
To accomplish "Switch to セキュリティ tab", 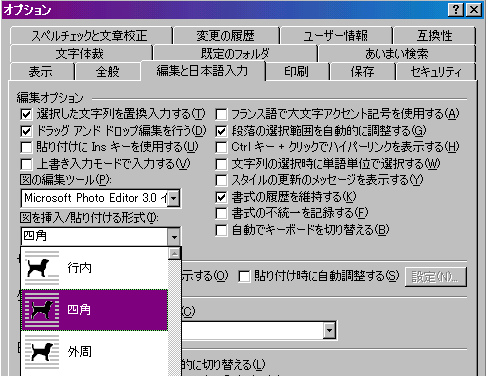I will [436, 71].
